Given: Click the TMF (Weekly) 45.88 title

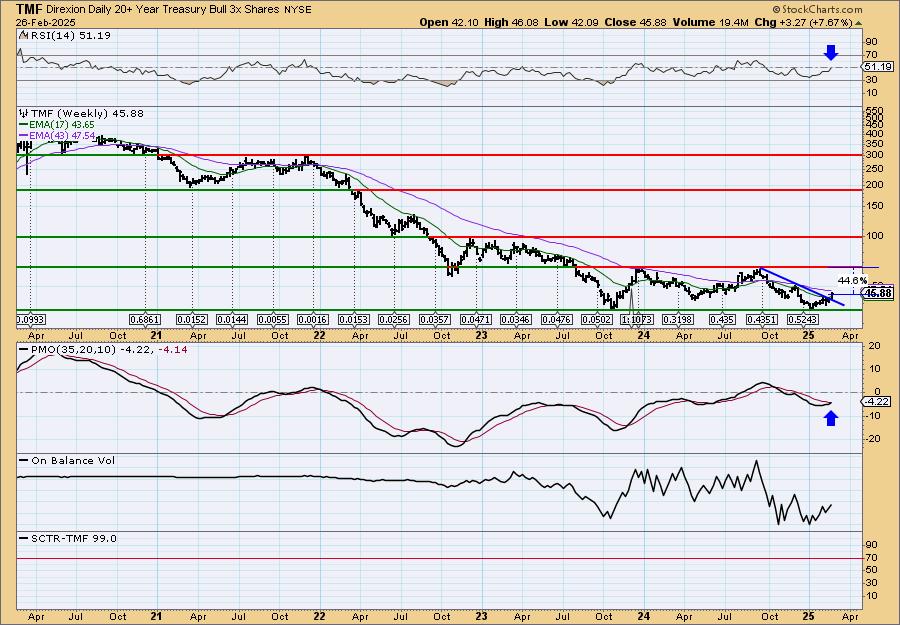Looking at the screenshot, I should (x=86, y=113).
